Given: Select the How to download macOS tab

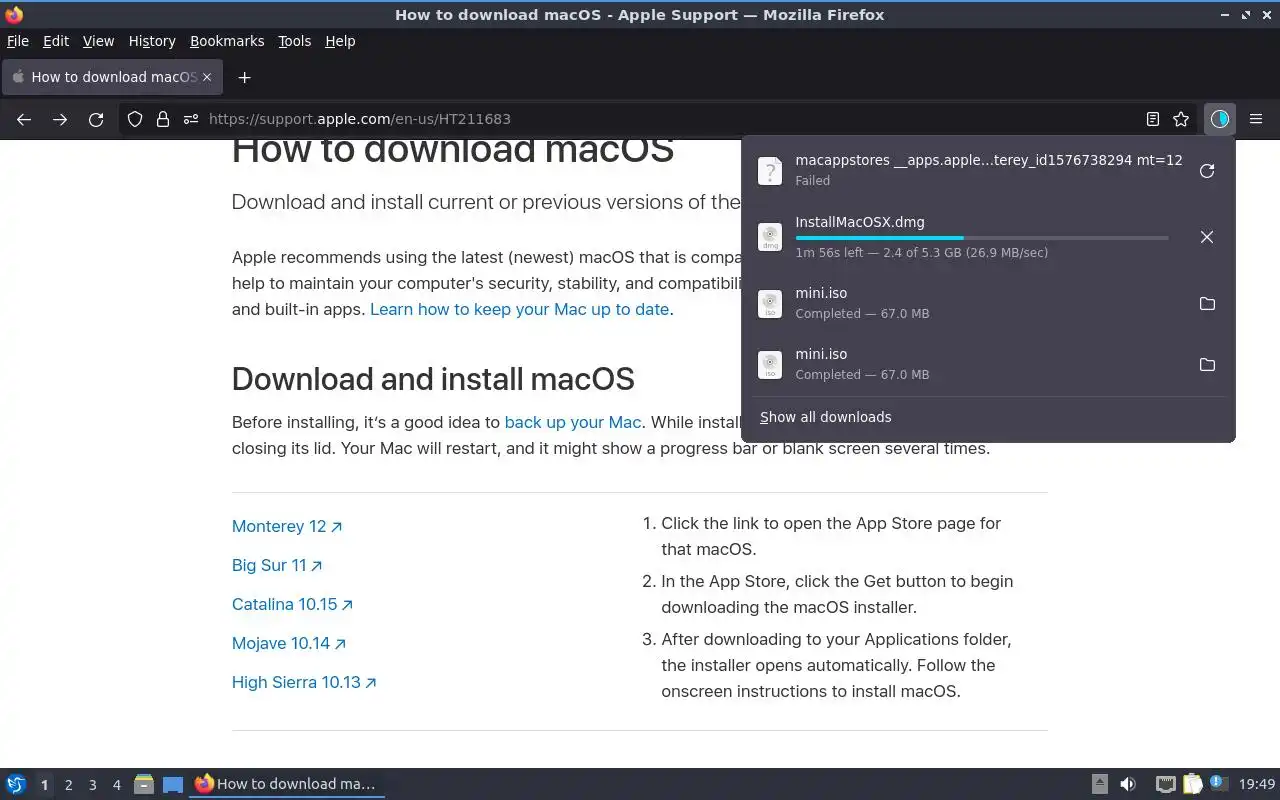Looking at the screenshot, I should point(113,77).
